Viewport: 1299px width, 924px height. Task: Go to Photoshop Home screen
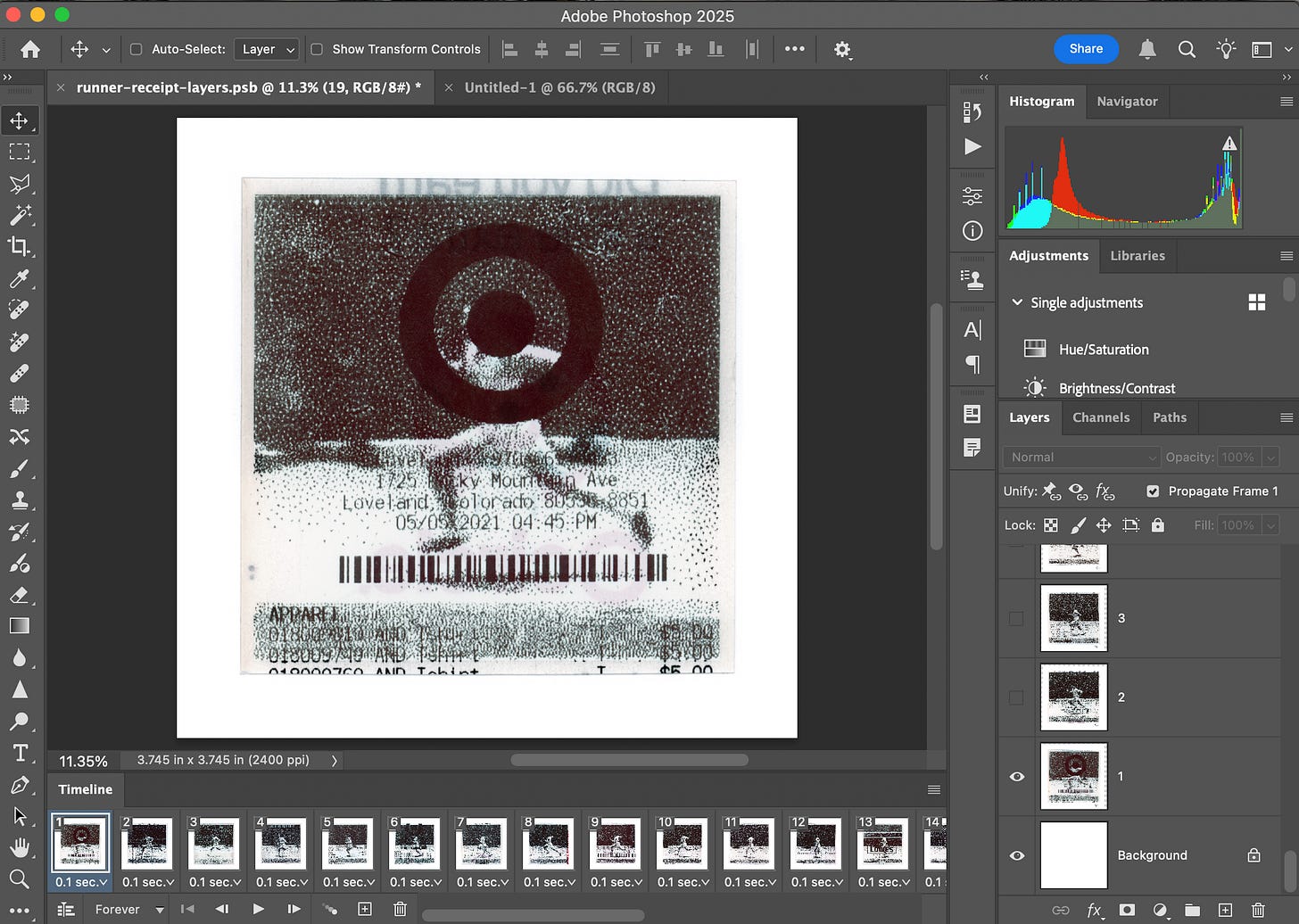(x=30, y=50)
